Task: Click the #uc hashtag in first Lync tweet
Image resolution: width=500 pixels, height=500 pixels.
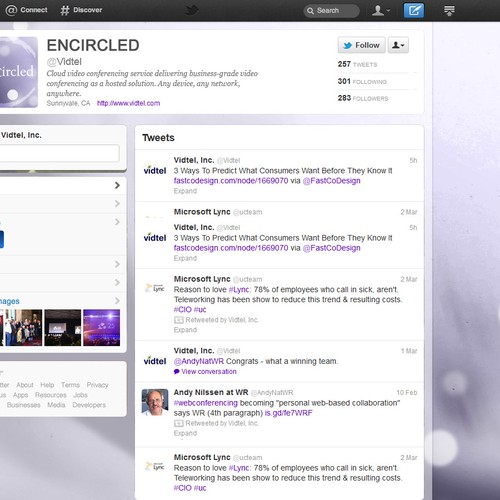Action: [x=200, y=310]
